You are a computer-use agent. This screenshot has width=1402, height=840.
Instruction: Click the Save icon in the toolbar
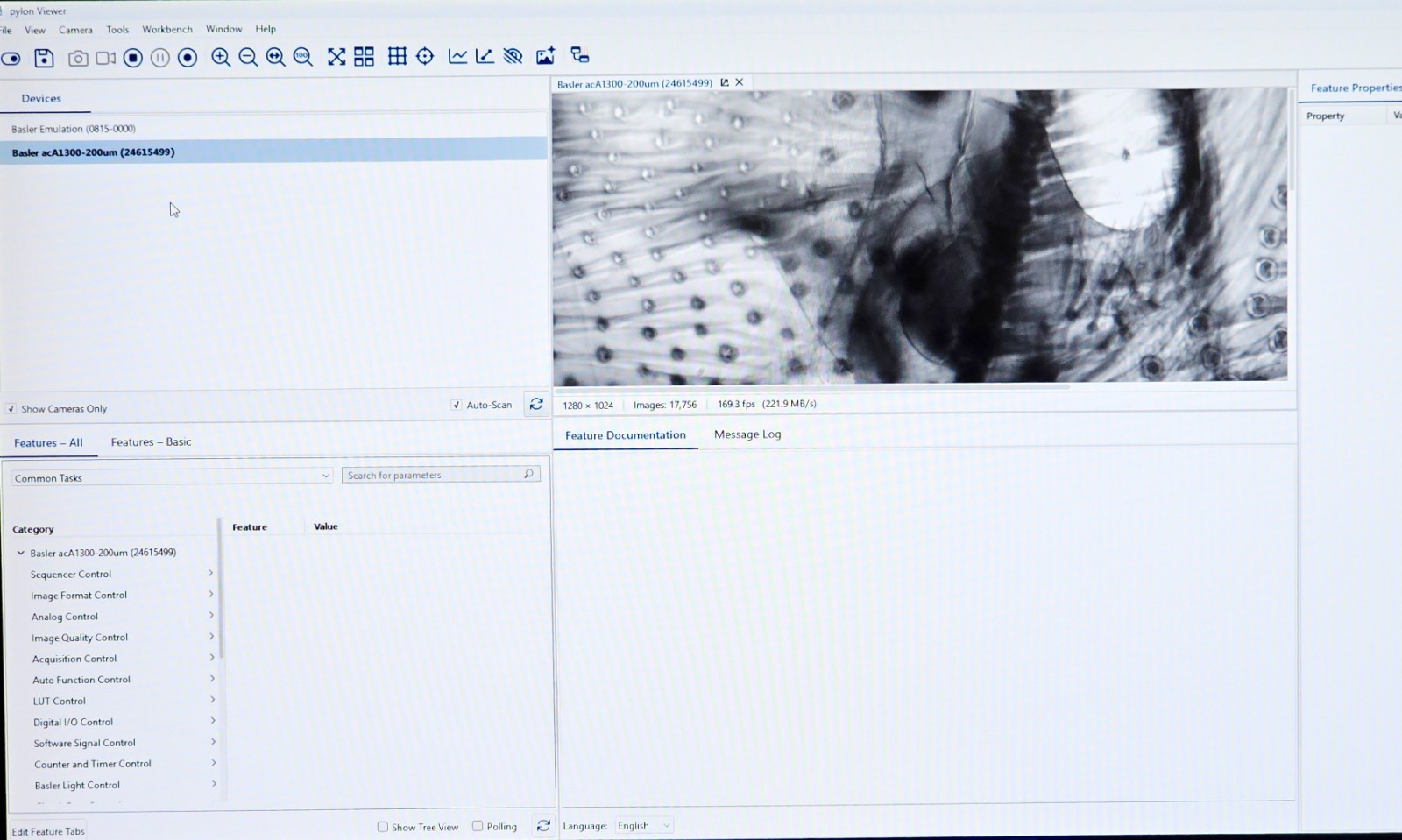[44, 58]
